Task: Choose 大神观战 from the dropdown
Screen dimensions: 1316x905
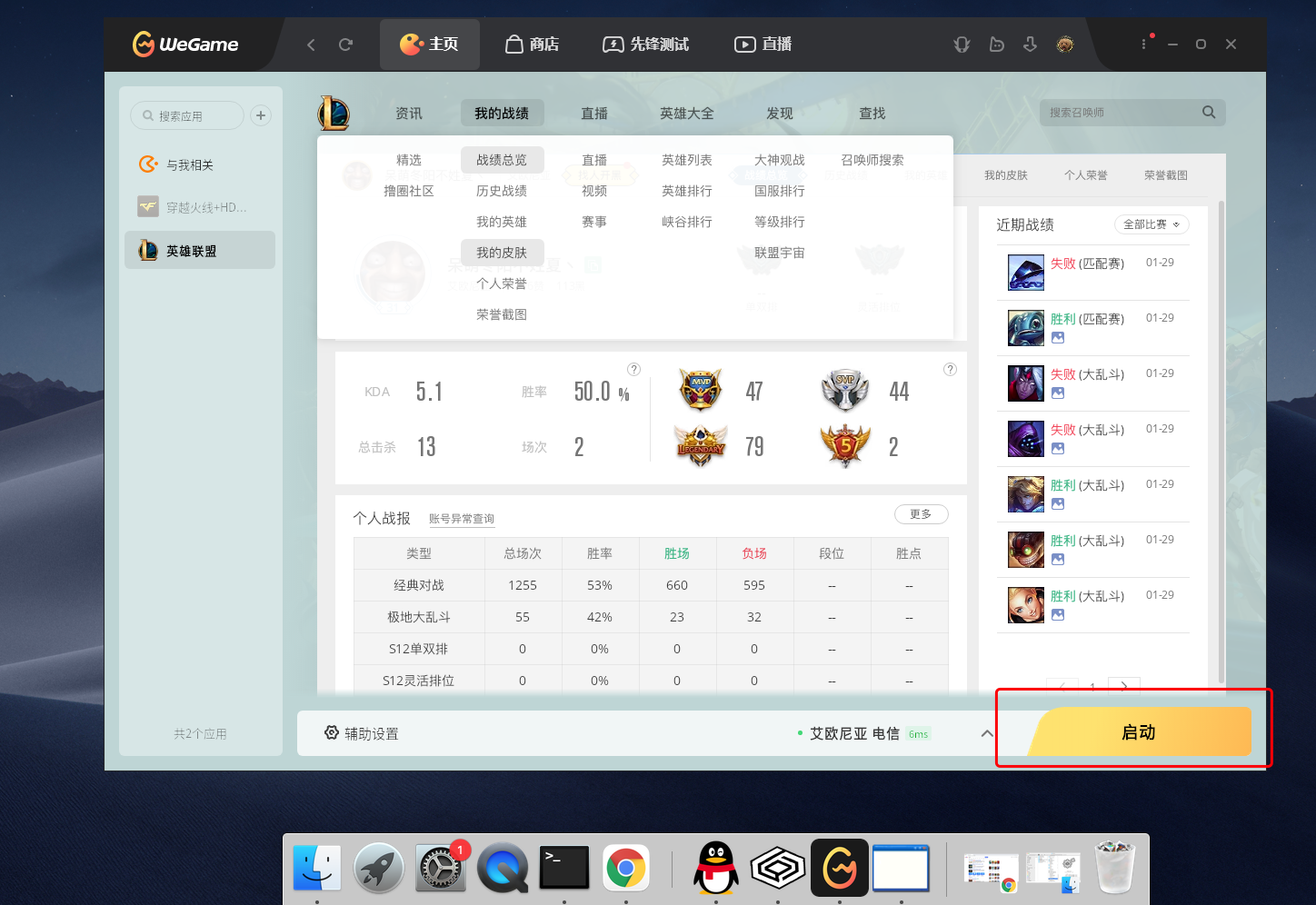Action: [x=780, y=160]
